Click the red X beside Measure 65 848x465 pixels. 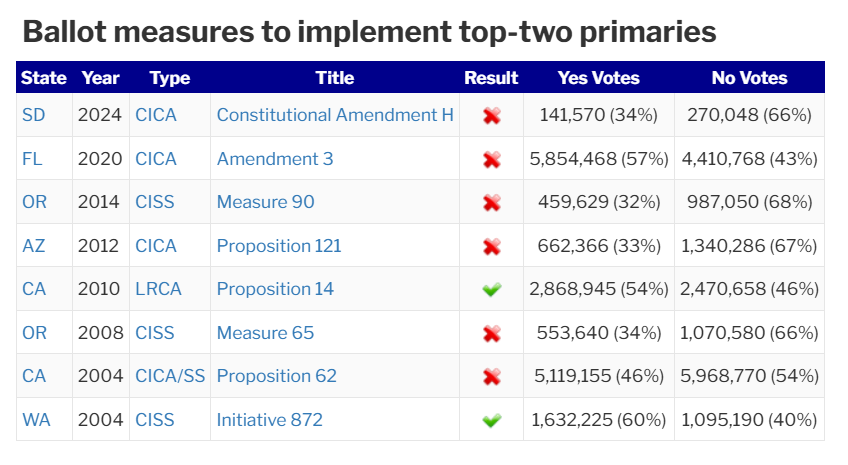coord(491,333)
